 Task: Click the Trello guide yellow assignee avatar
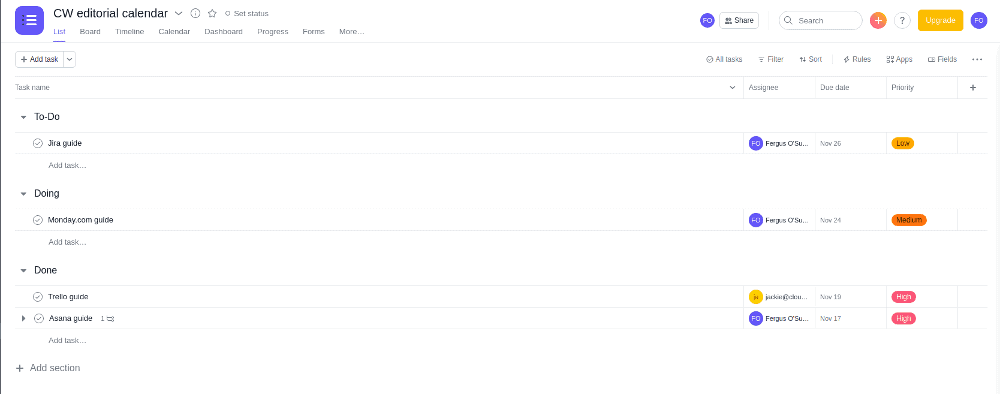click(x=756, y=296)
